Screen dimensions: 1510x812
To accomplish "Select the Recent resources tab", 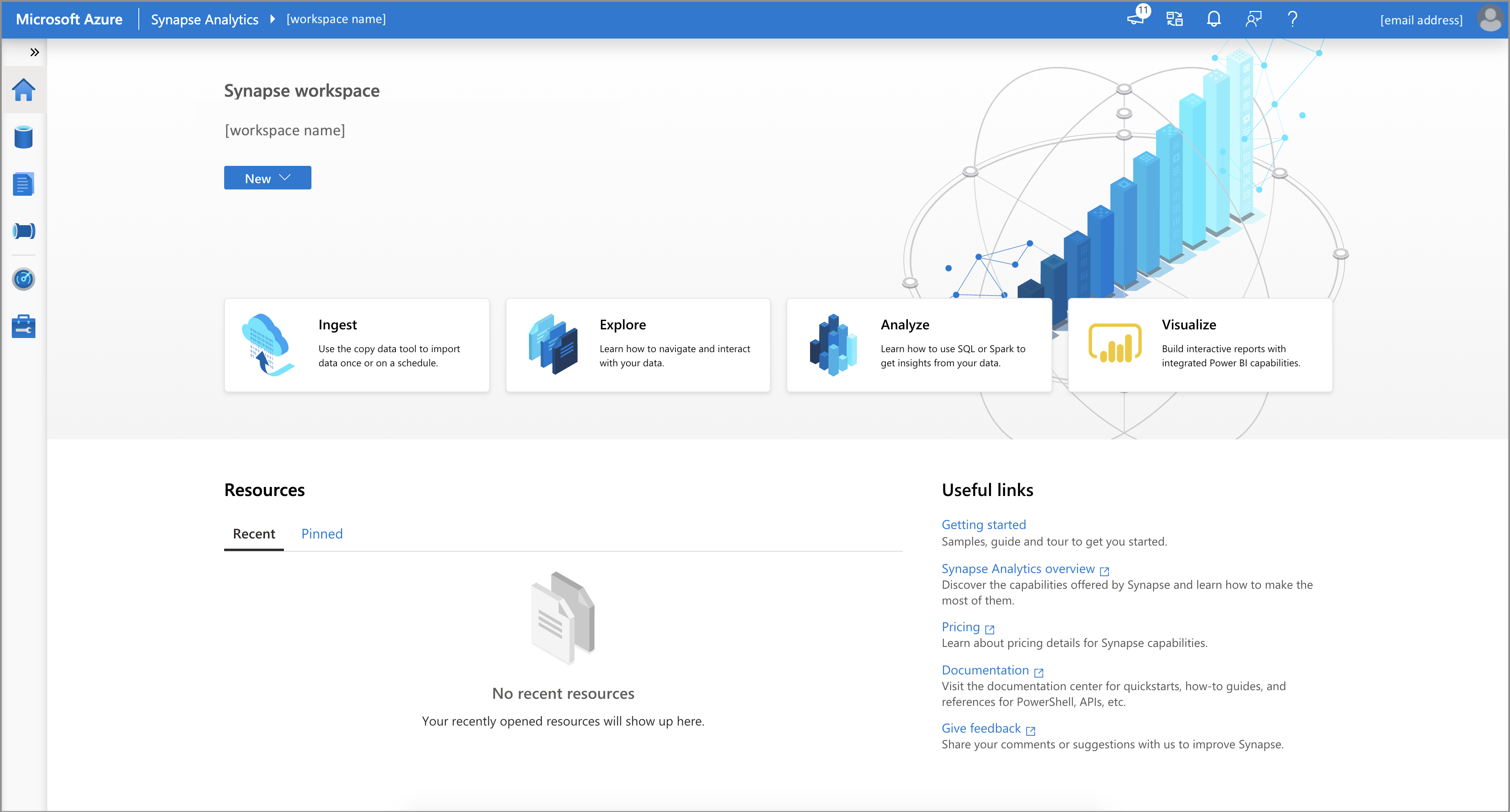I will (253, 532).
